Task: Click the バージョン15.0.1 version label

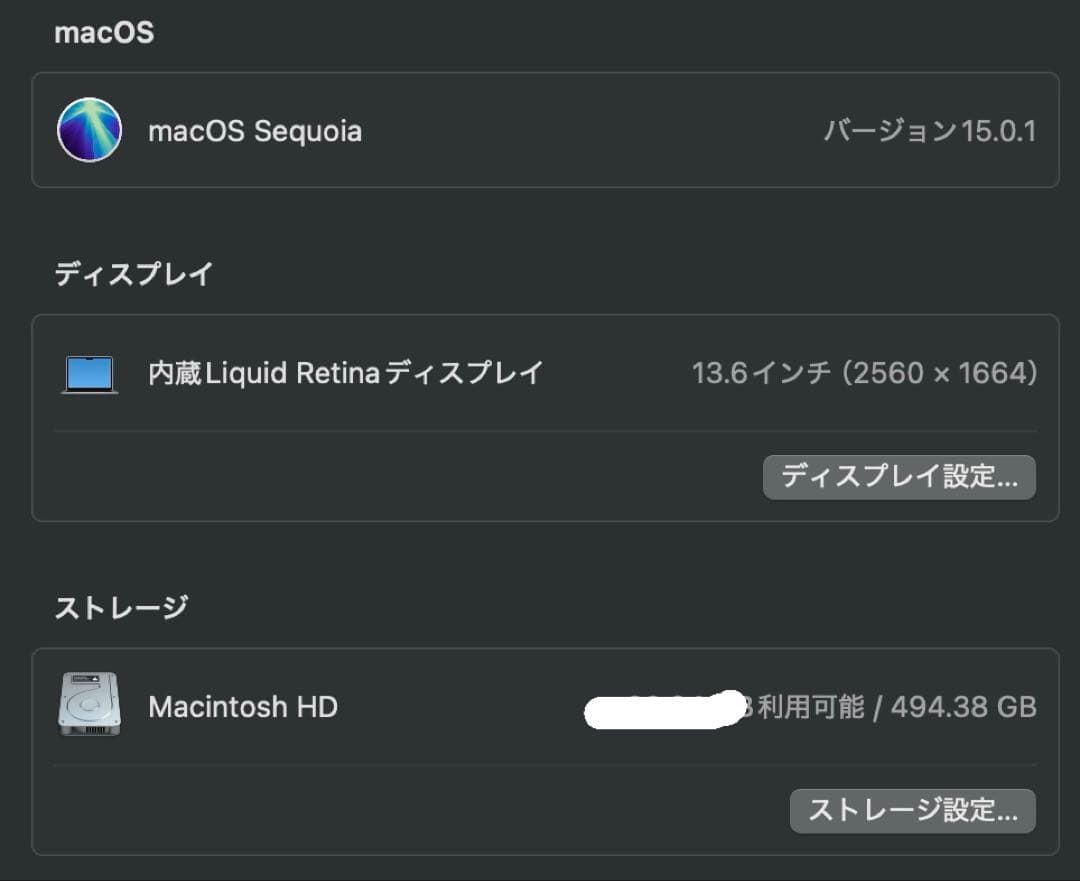Action: pyautogui.click(x=930, y=130)
